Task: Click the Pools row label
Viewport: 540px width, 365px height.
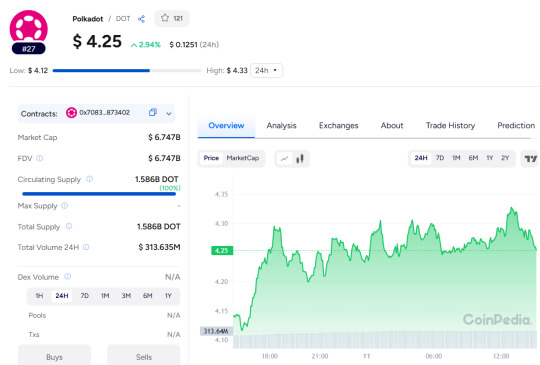Action: click(x=37, y=315)
